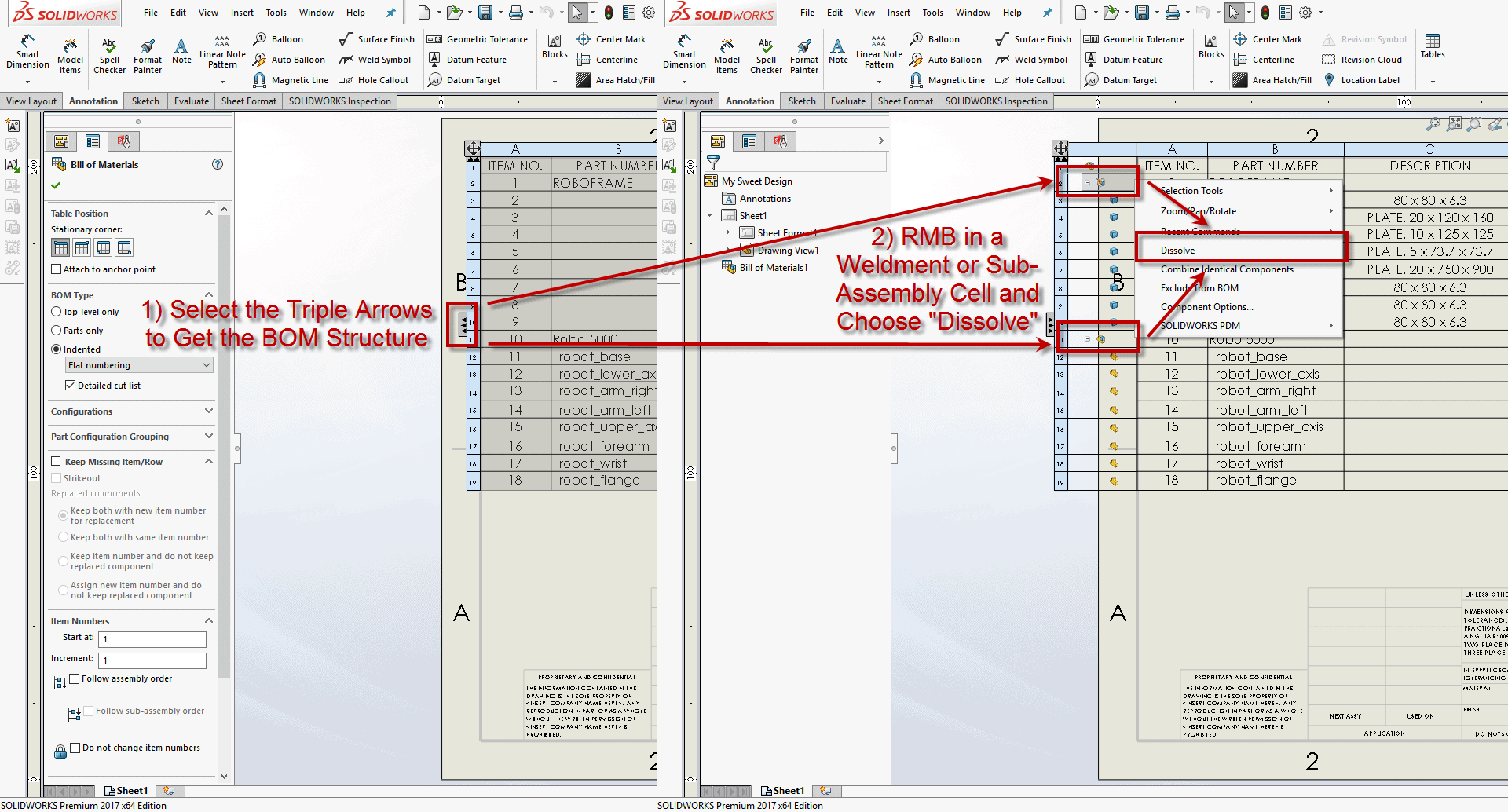Open Sheet1 tab at bottom of left window
The image size is (1508, 812).
pos(126,791)
